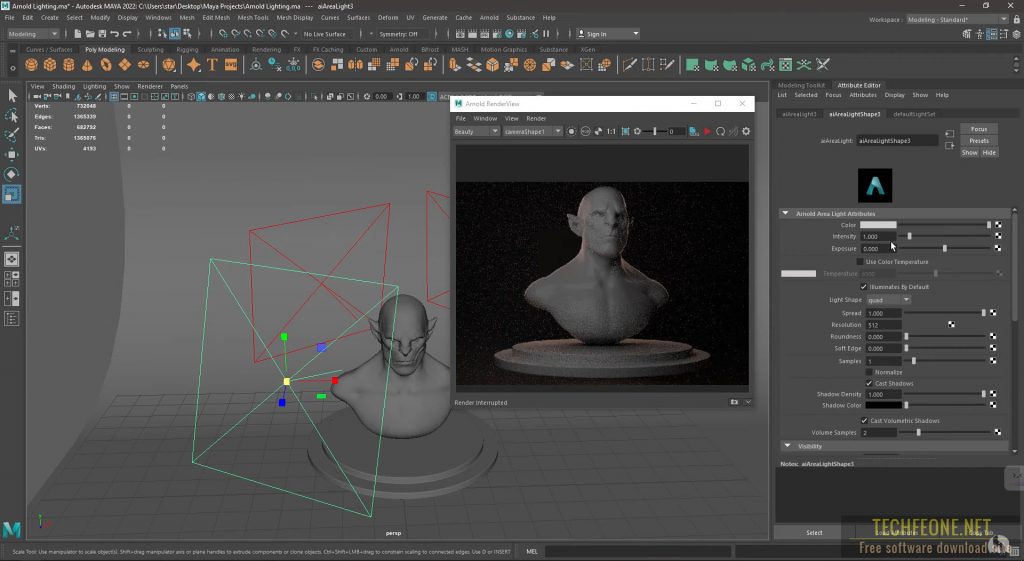Click the pause IPR icon in status line

pos(546,33)
